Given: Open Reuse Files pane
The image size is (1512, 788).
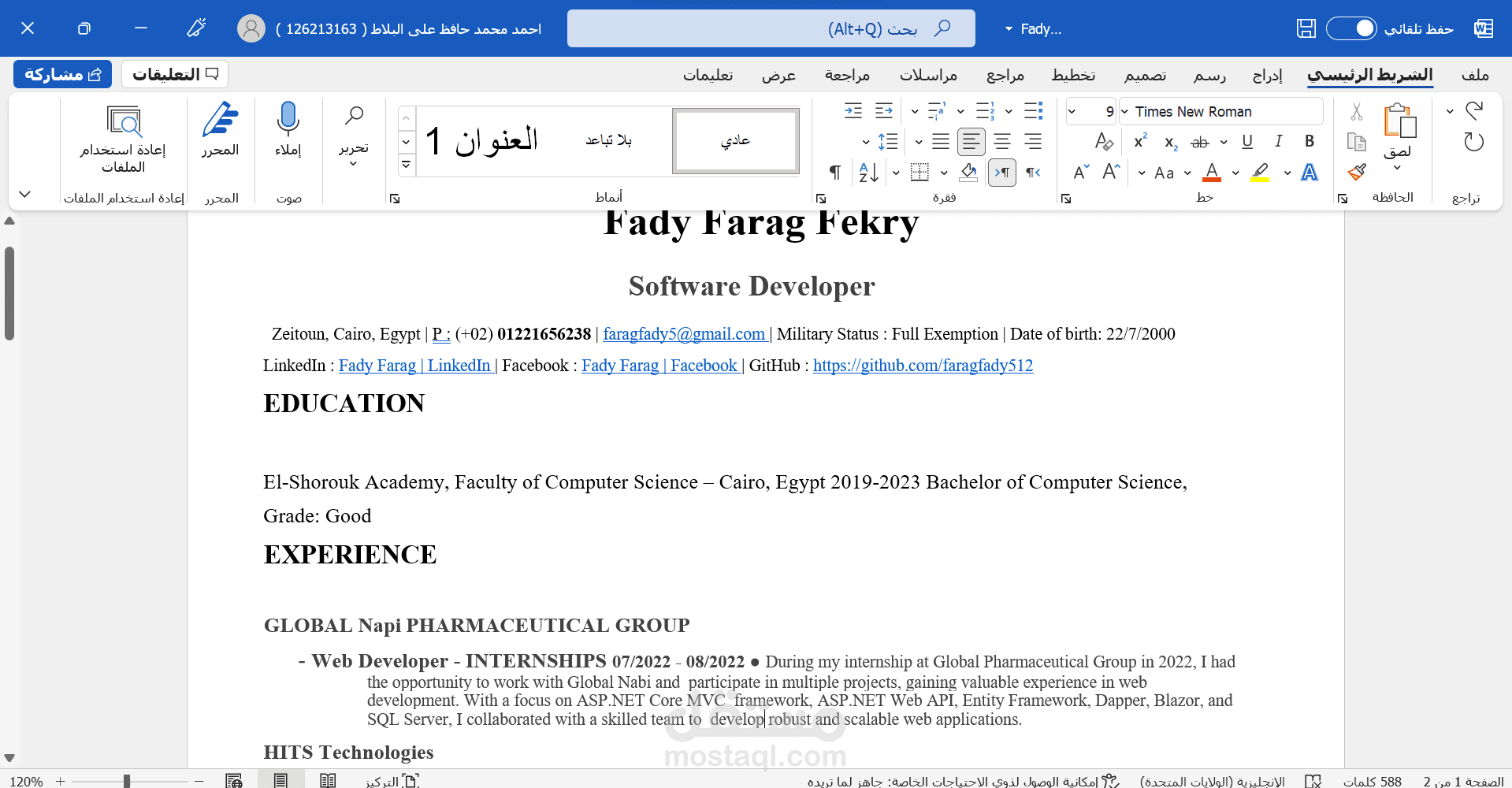Looking at the screenshot, I should tap(124, 138).
